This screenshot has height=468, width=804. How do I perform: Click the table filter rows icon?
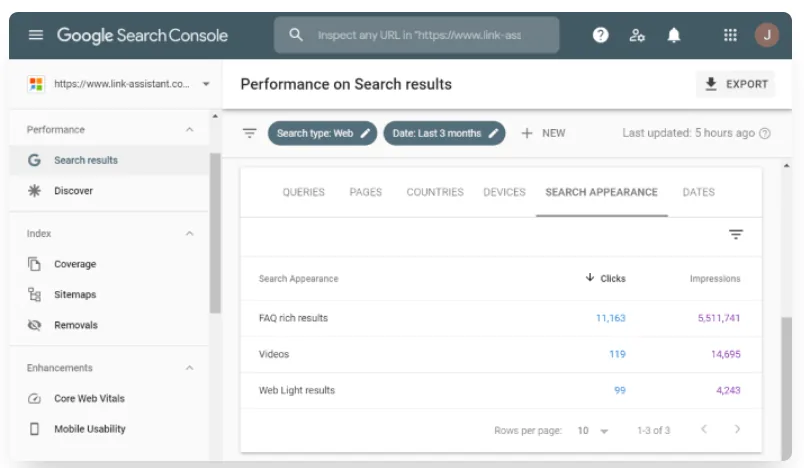click(x=736, y=234)
